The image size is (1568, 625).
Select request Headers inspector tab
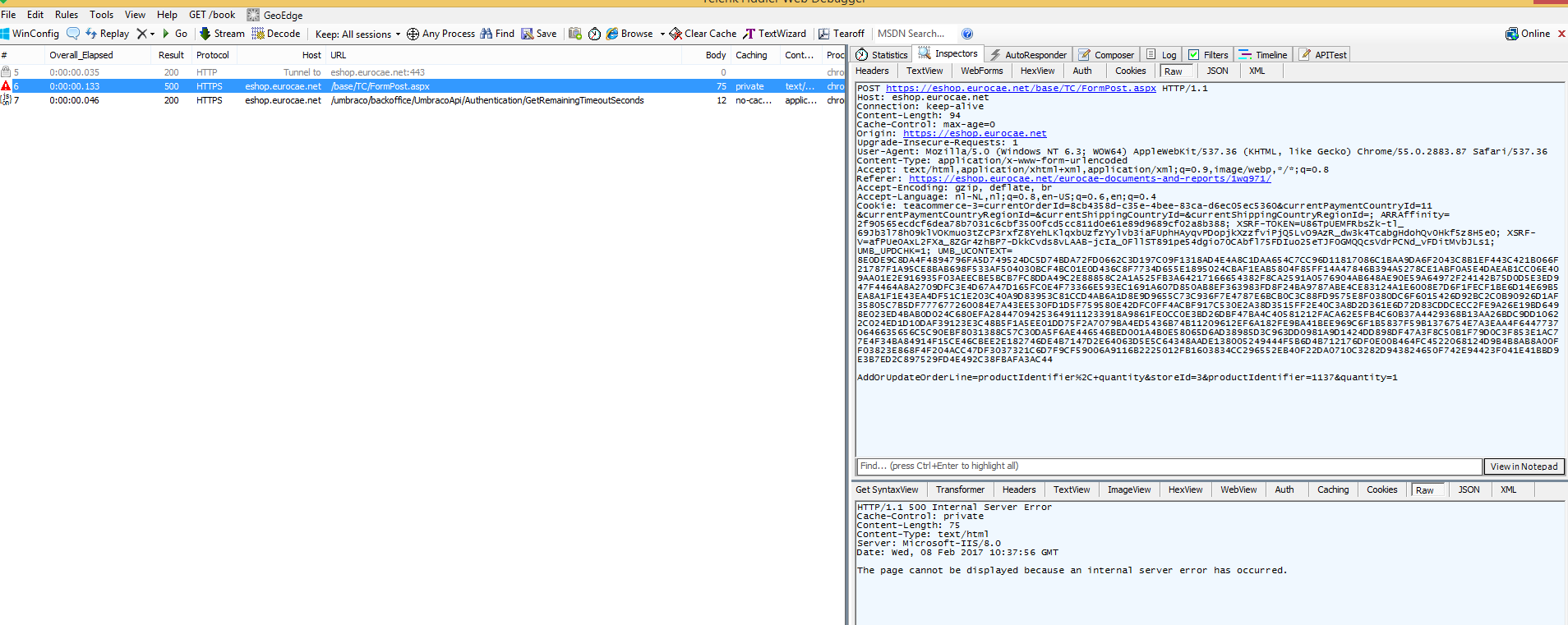(872, 71)
